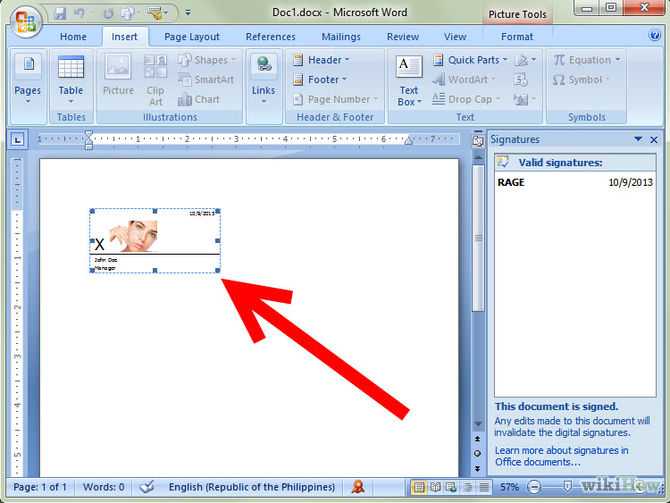
Task: Open 'Learn more about signatures' link
Action: click(561, 456)
